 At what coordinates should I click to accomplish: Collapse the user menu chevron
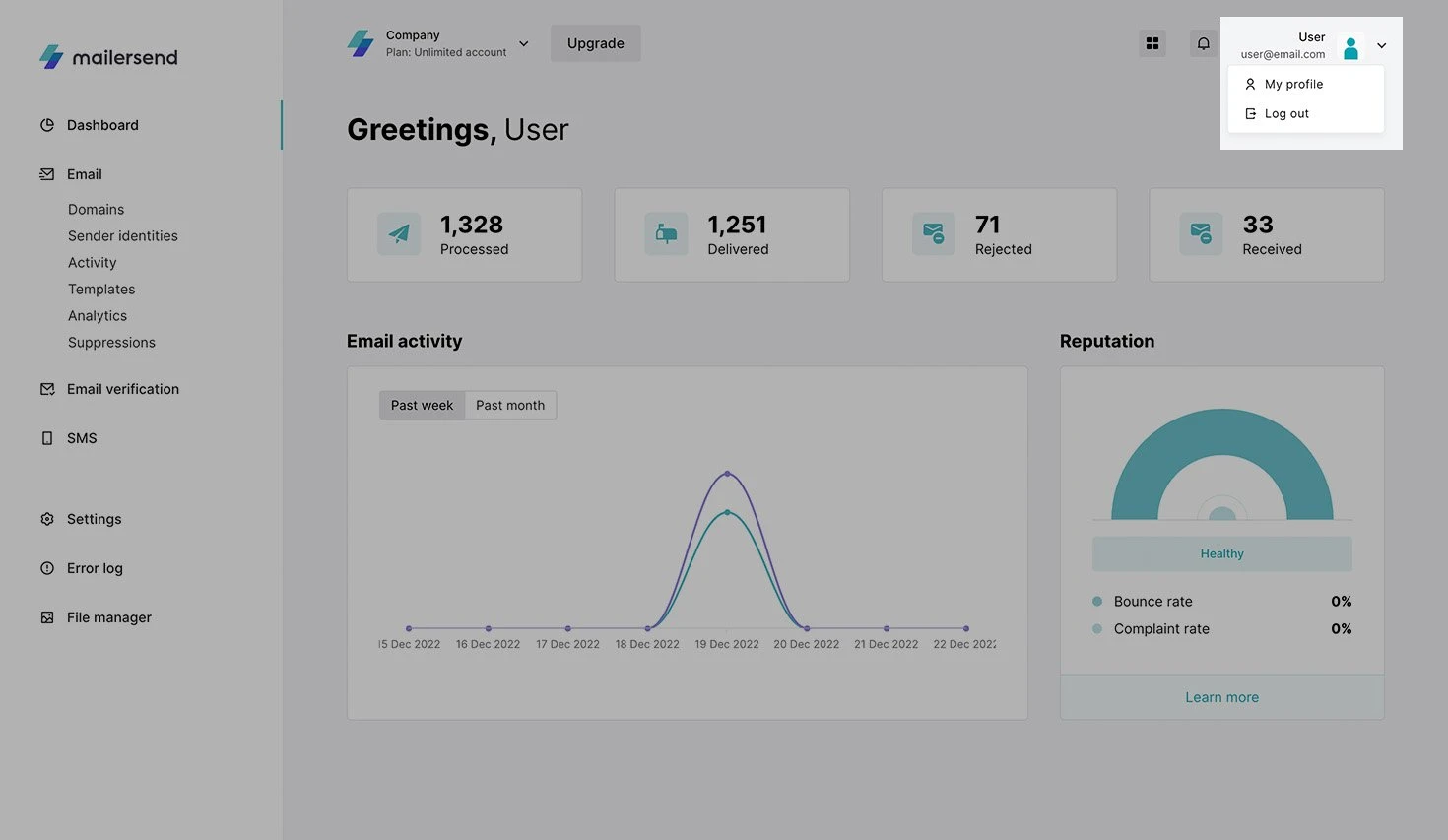coord(1381,45)
